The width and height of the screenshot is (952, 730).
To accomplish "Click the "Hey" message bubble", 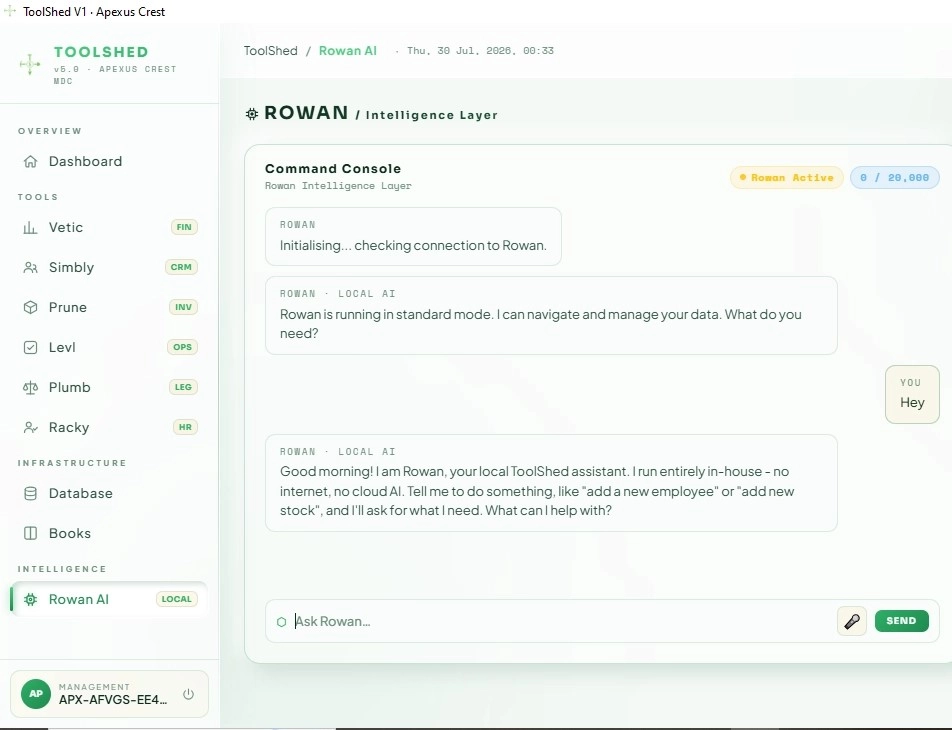I will point(913,394).
